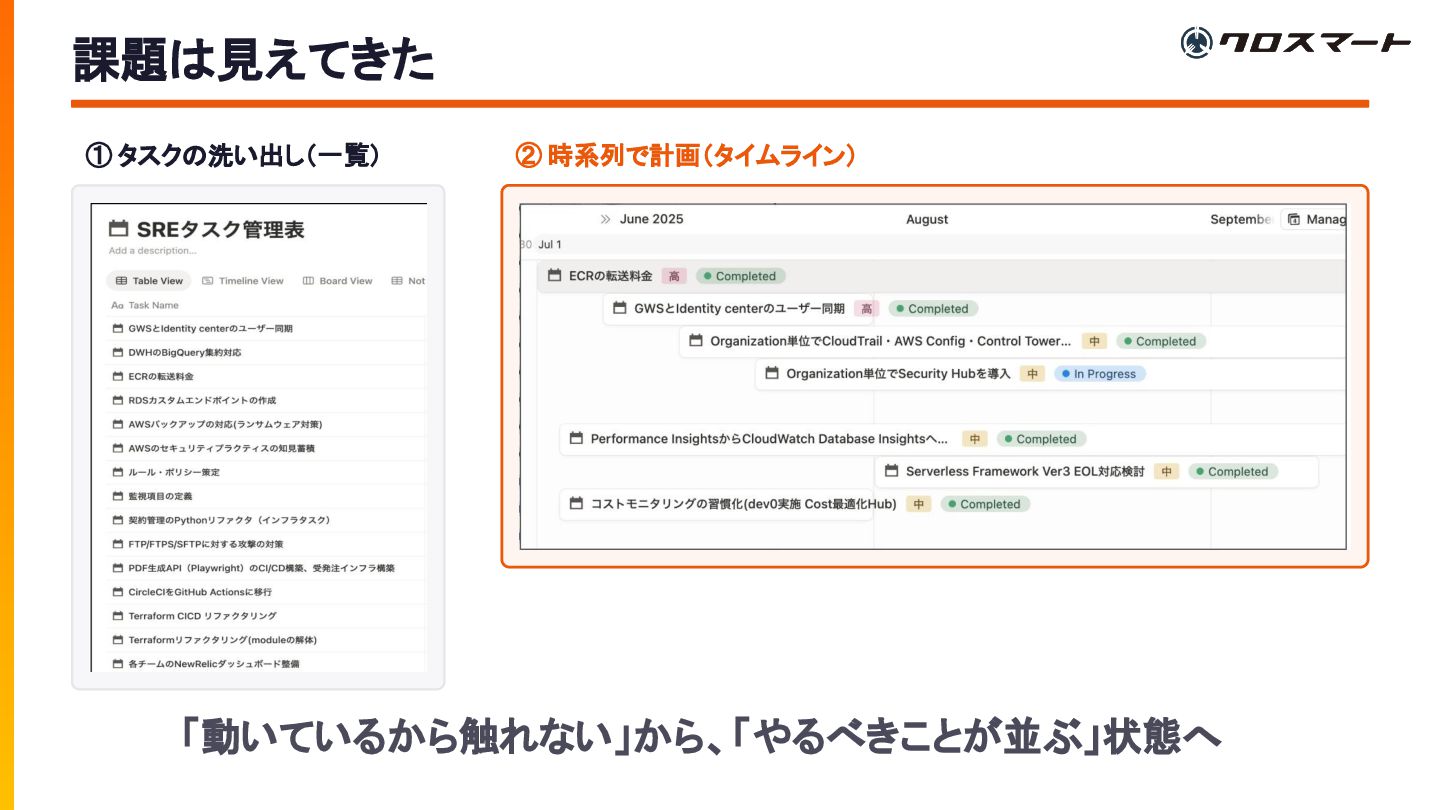Screen dimensions: 1440x810
Task: Click the icon on the Organization単位でCloudTrail timeline bar
Action: [x=696, y=341]
